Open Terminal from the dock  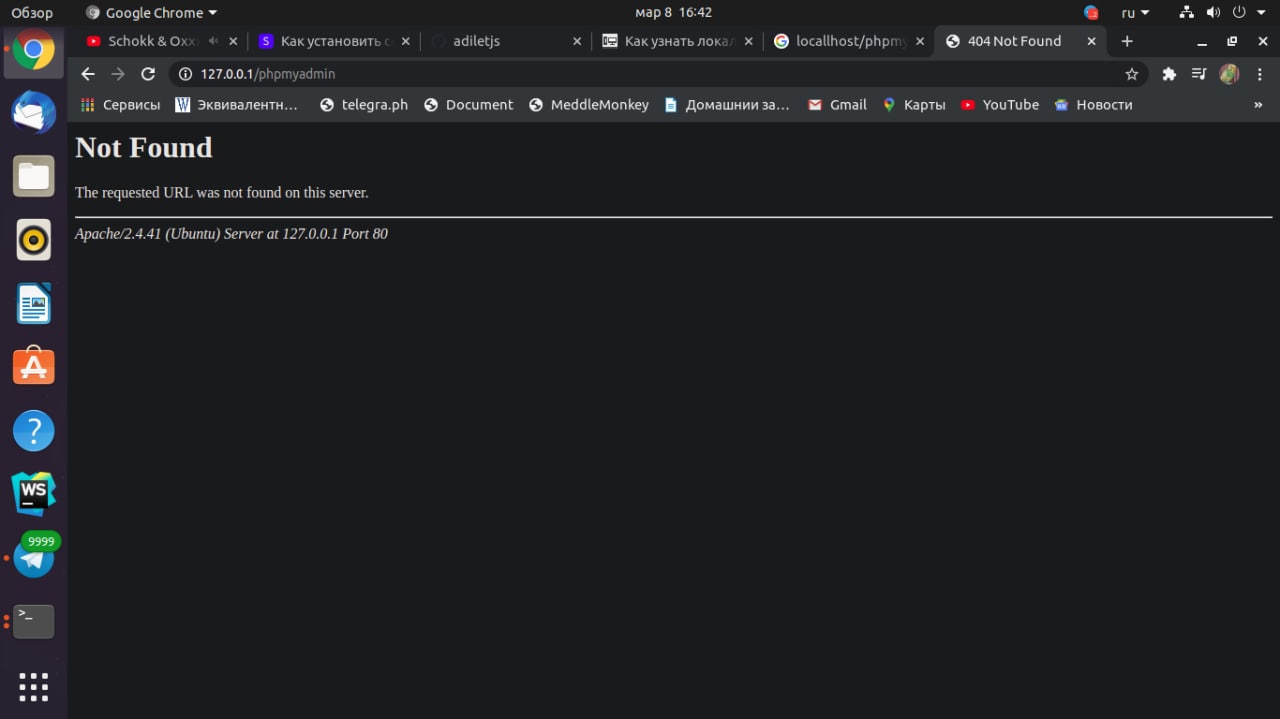coord(33,621)
